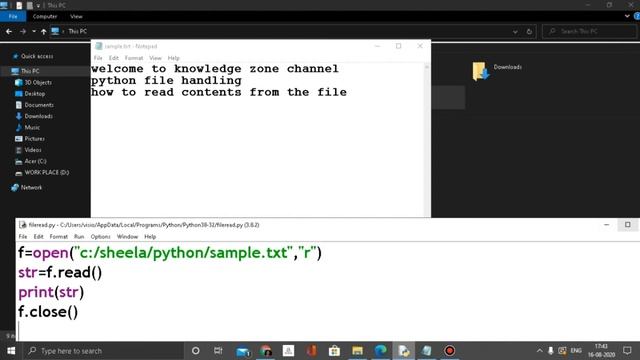This screenshot has width=640, height=360.
Task: Open Google Chrome from taskbar
Action: click(266, 351)
